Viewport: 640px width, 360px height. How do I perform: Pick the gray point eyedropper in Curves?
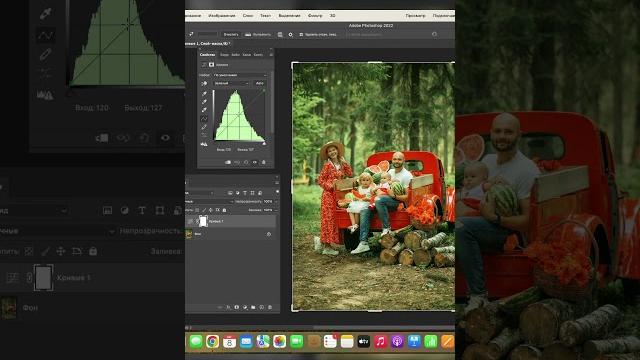pyautogui.click(x=204, y=102)
